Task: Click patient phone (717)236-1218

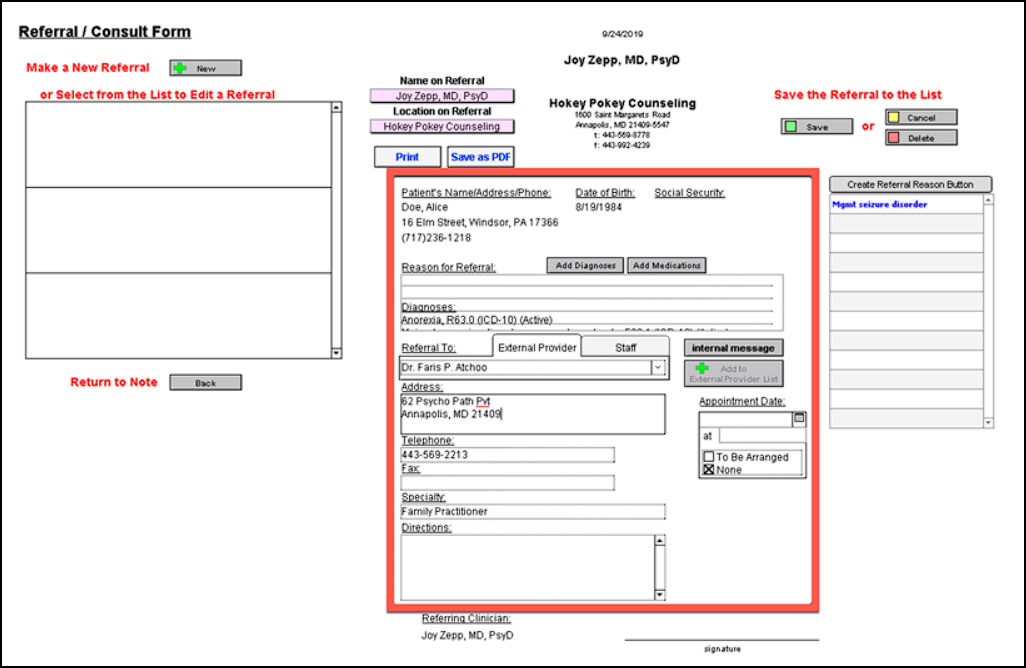Action: pos(436,237)
